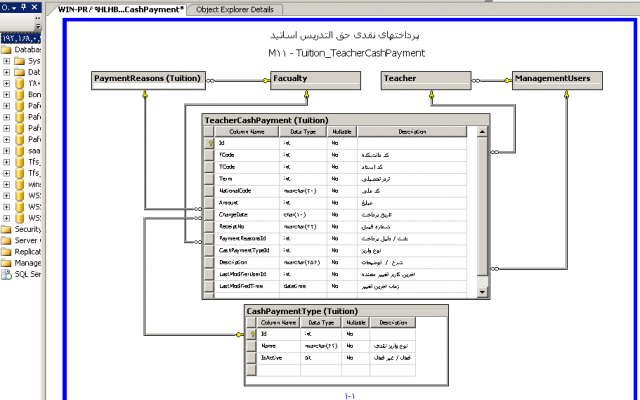Image resolution: width=640 pixels, height=400 pixels.
Task: Click the Name cell in CashPaymentType
Action: 279,346
